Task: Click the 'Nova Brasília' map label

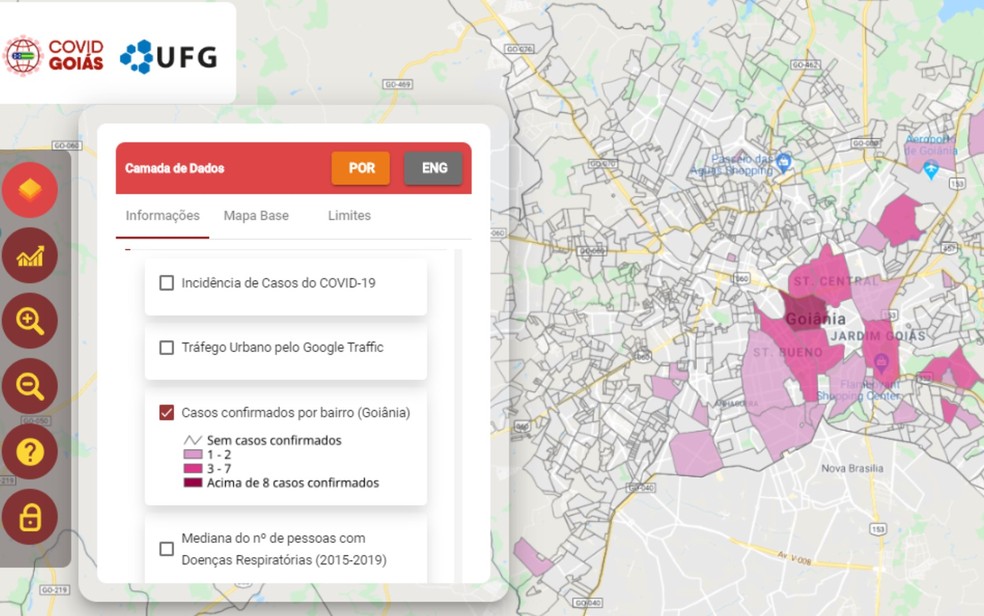Action: click(852, 468)
